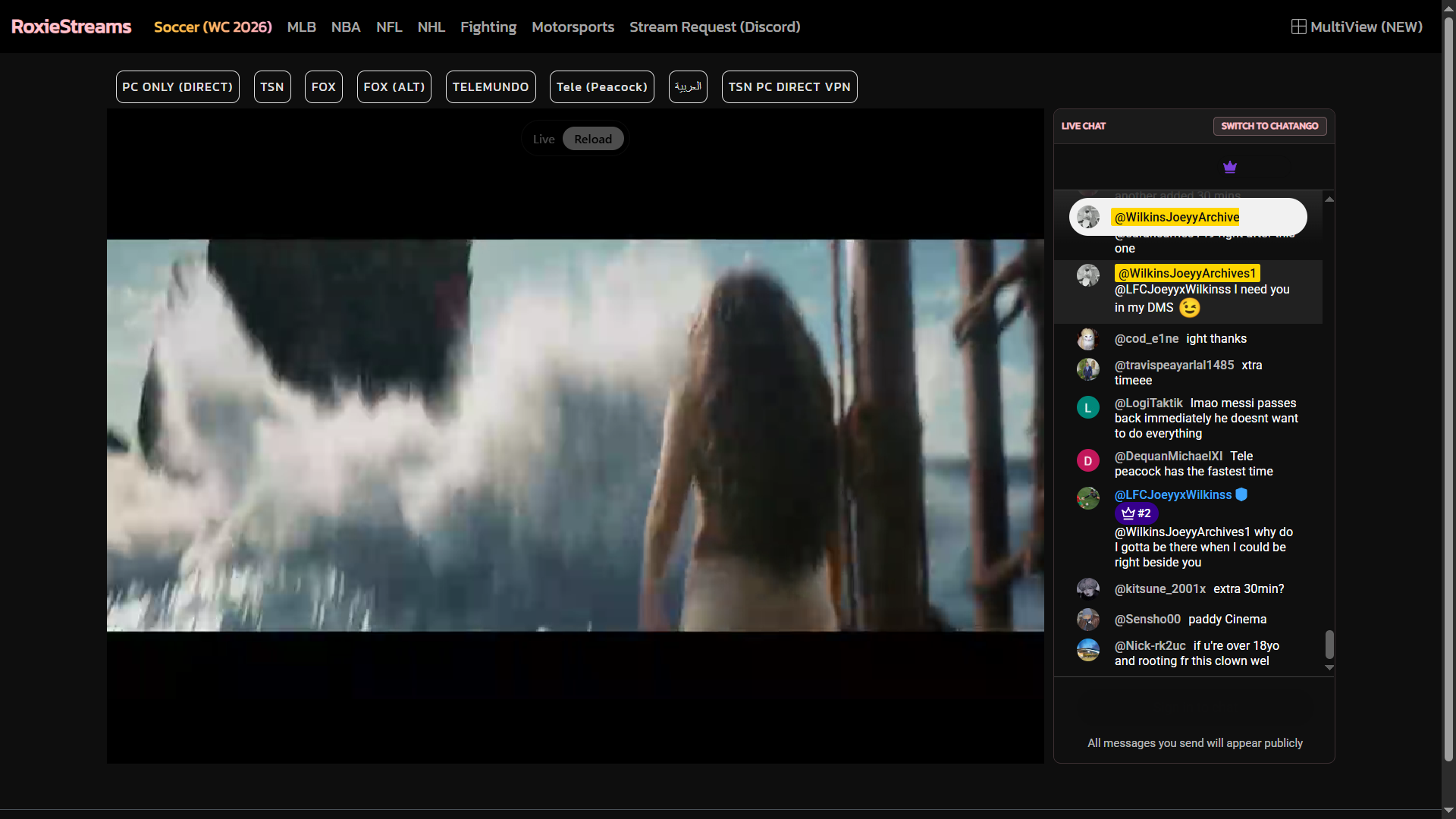Switch to Chatango chat
Screen dimensions: 1456x819
click(1269, 126)
